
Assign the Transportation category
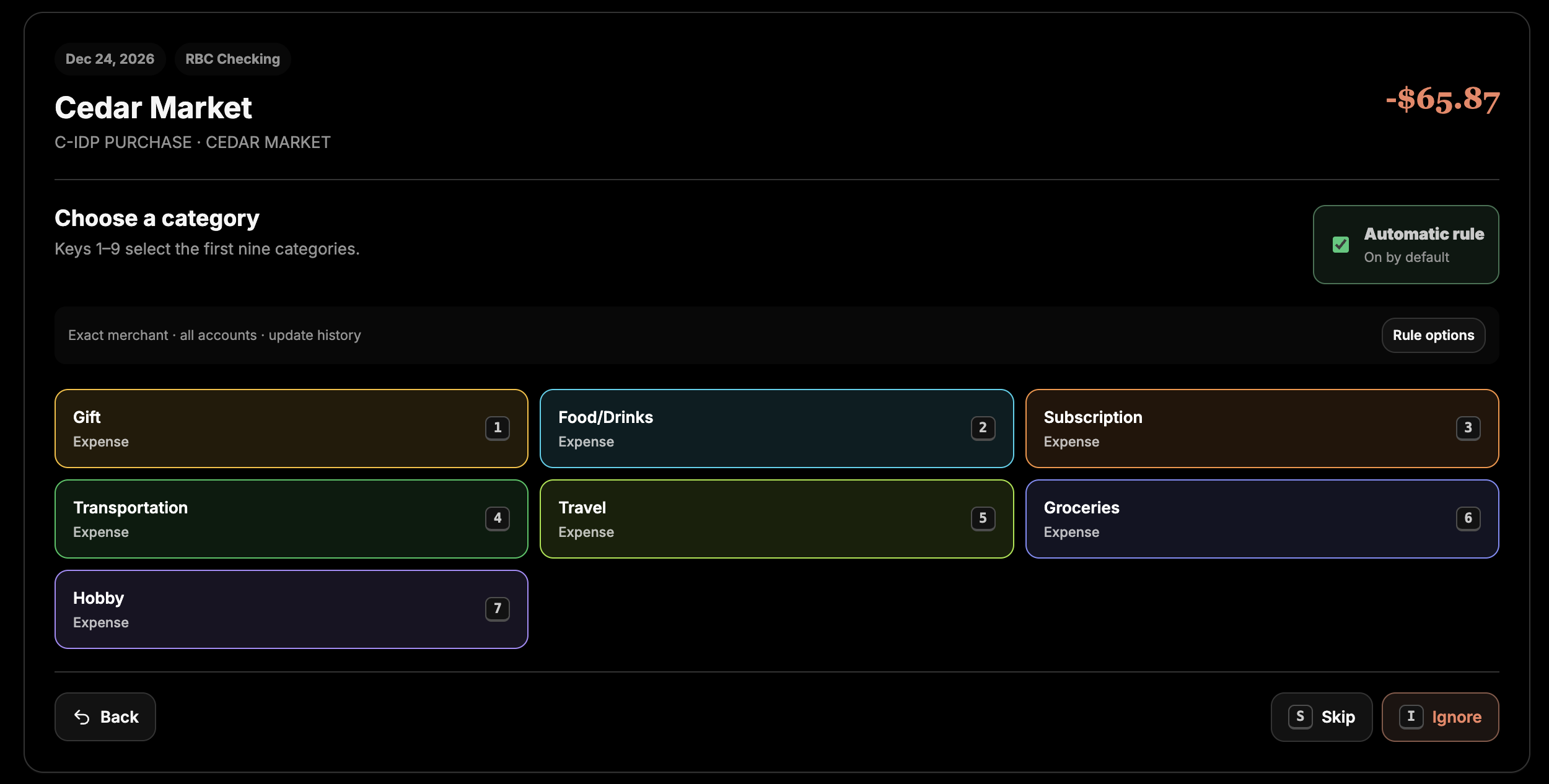coord(291,519)
